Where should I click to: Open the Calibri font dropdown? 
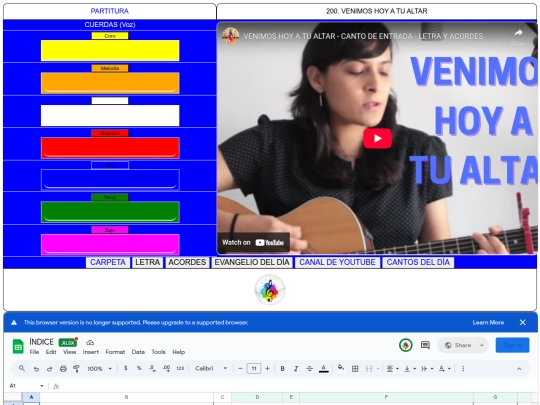[211, 368]
